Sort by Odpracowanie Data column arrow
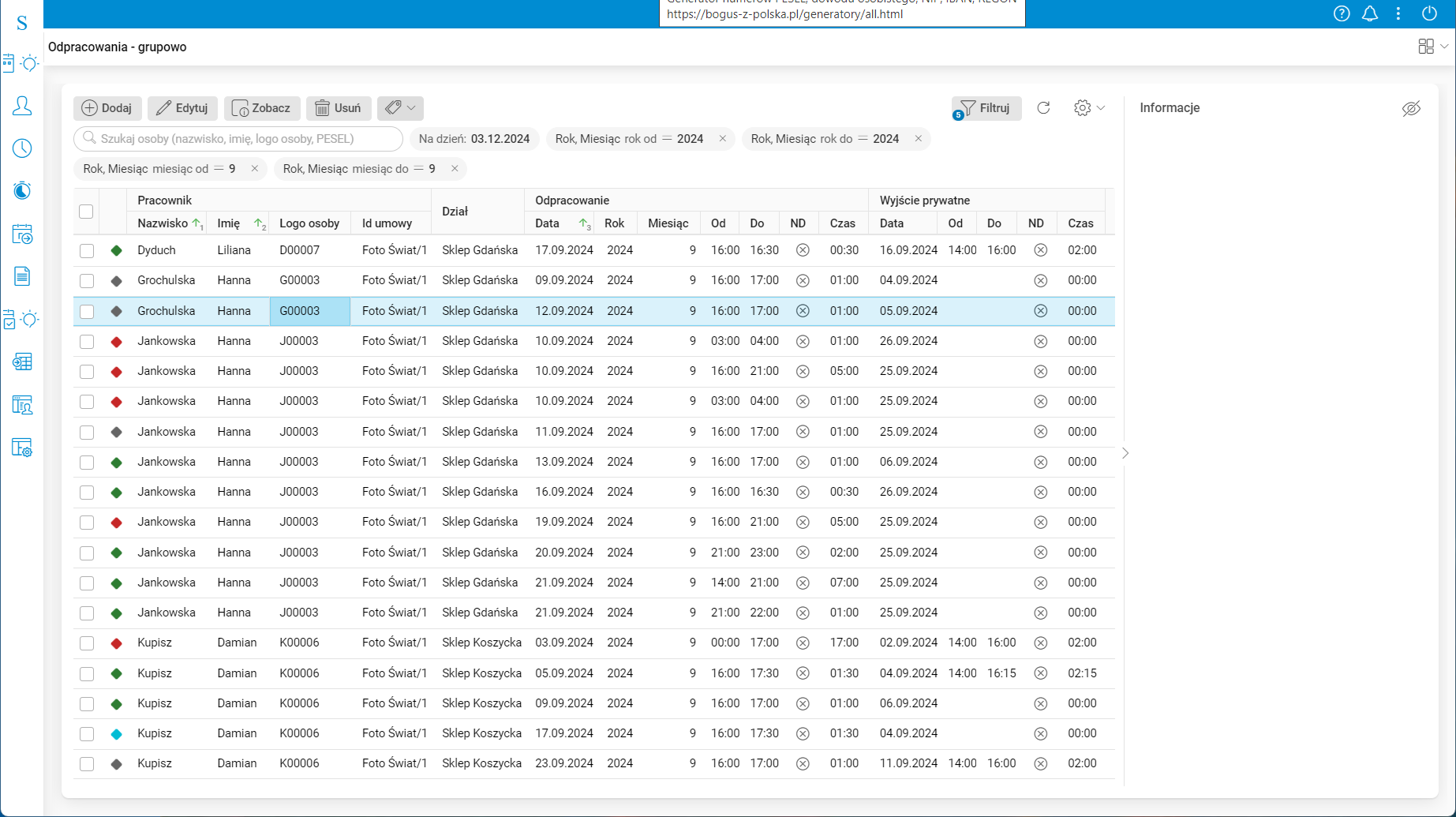1456x817 pixels. 584,223
